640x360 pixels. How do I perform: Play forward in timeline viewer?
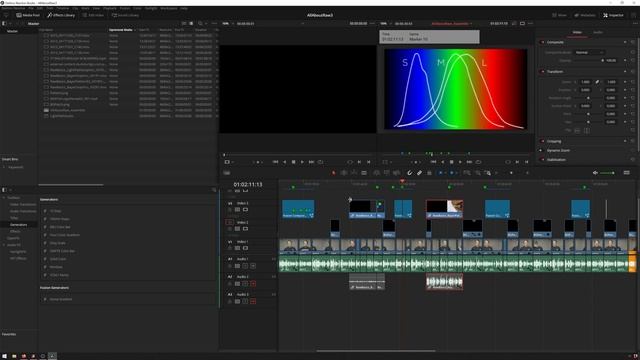point(460,162)
